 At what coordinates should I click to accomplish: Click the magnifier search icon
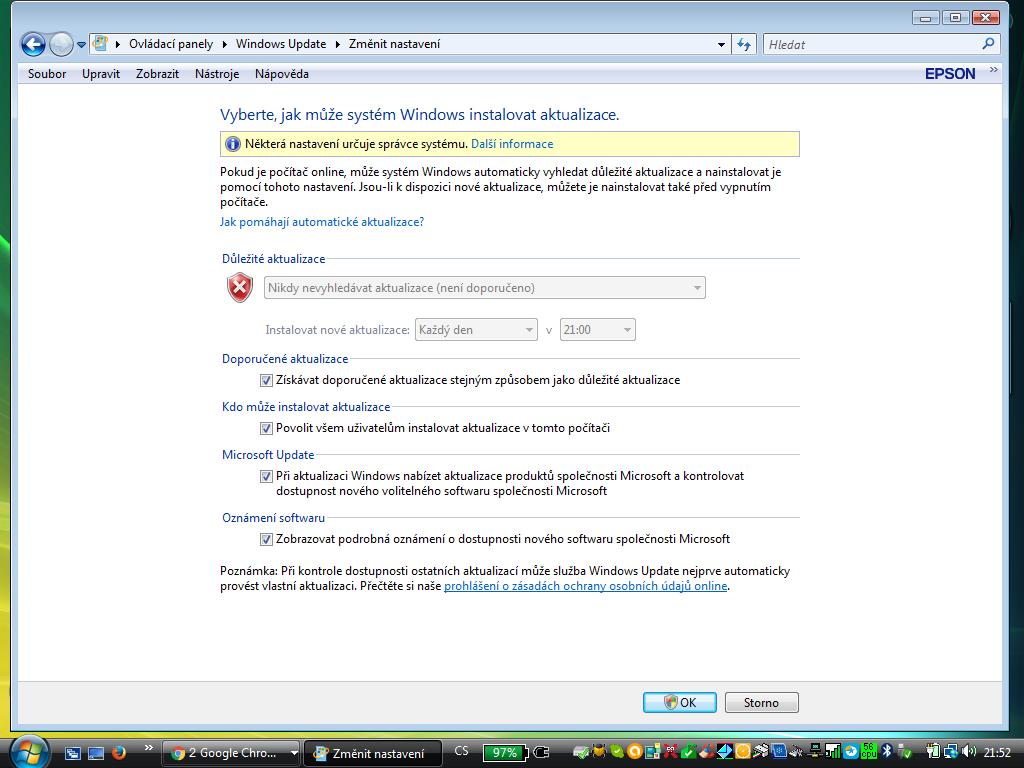click(x=988, y=44)
